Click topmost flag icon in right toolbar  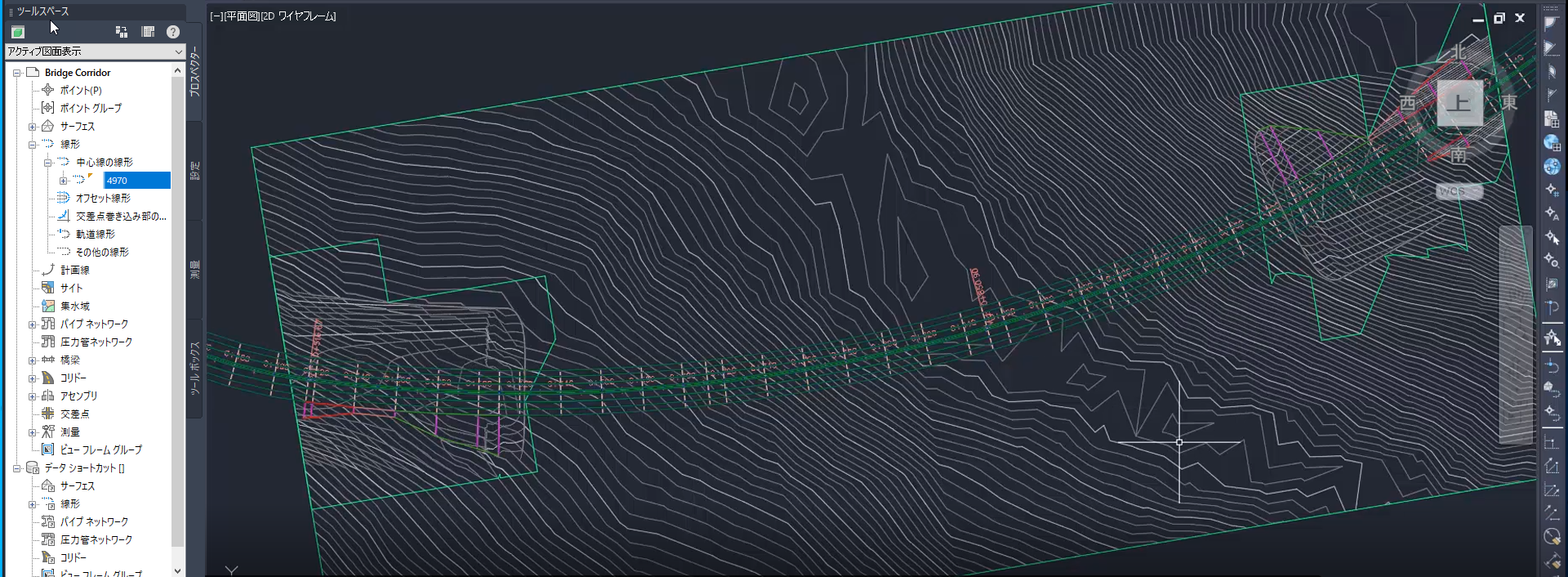pyautogui.click(x=1552, y=24)
